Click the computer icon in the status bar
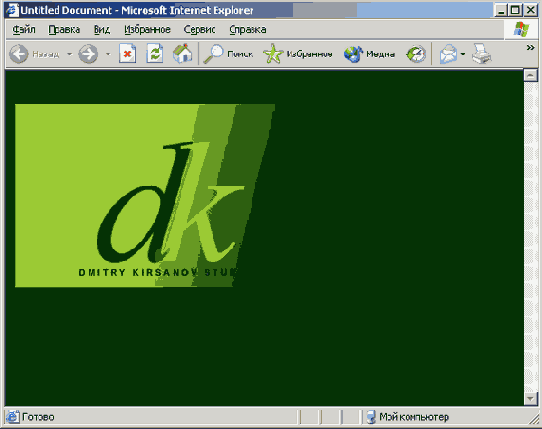 point(371,417)
